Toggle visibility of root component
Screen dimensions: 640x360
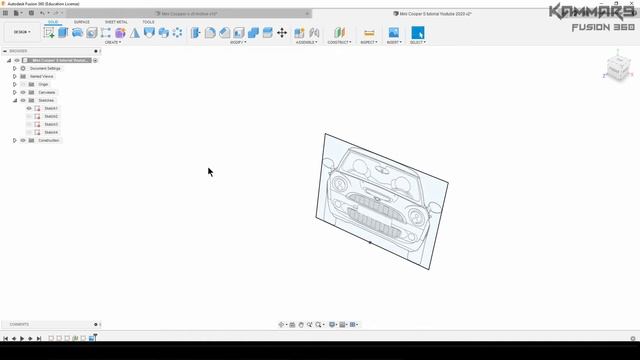pos(17,60)
